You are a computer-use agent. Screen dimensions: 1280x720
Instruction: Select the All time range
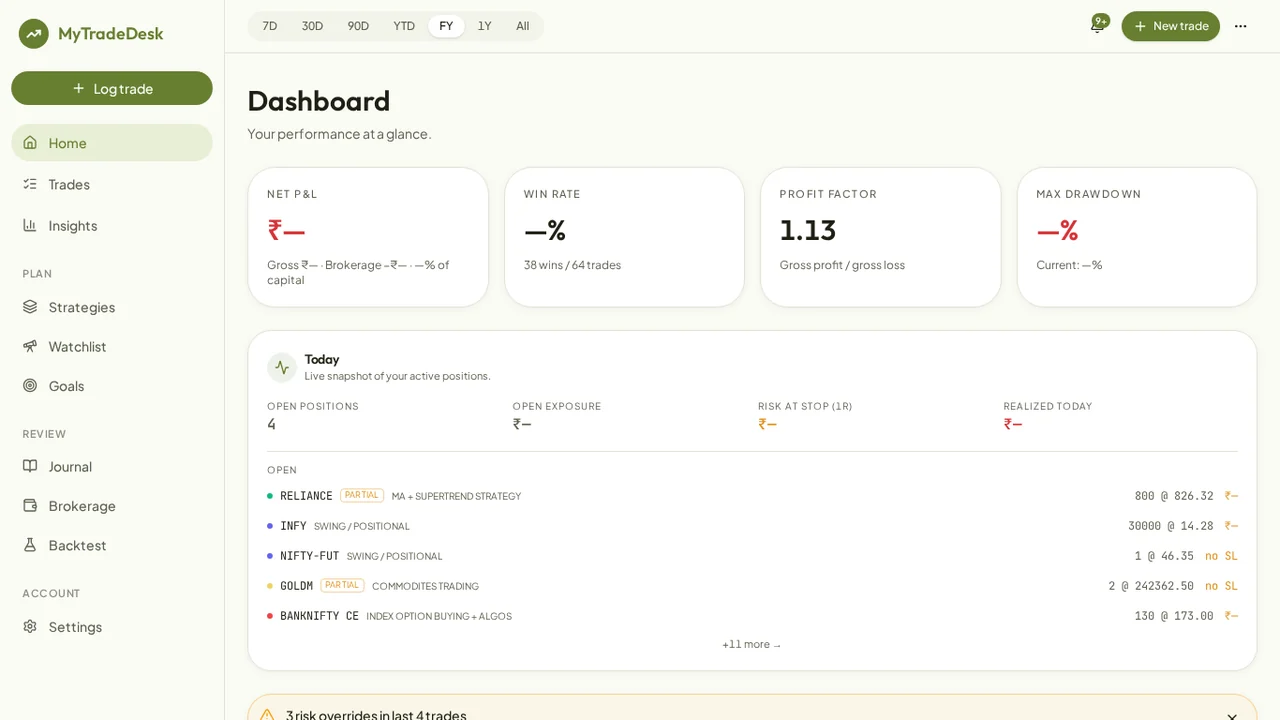point(523,26)
